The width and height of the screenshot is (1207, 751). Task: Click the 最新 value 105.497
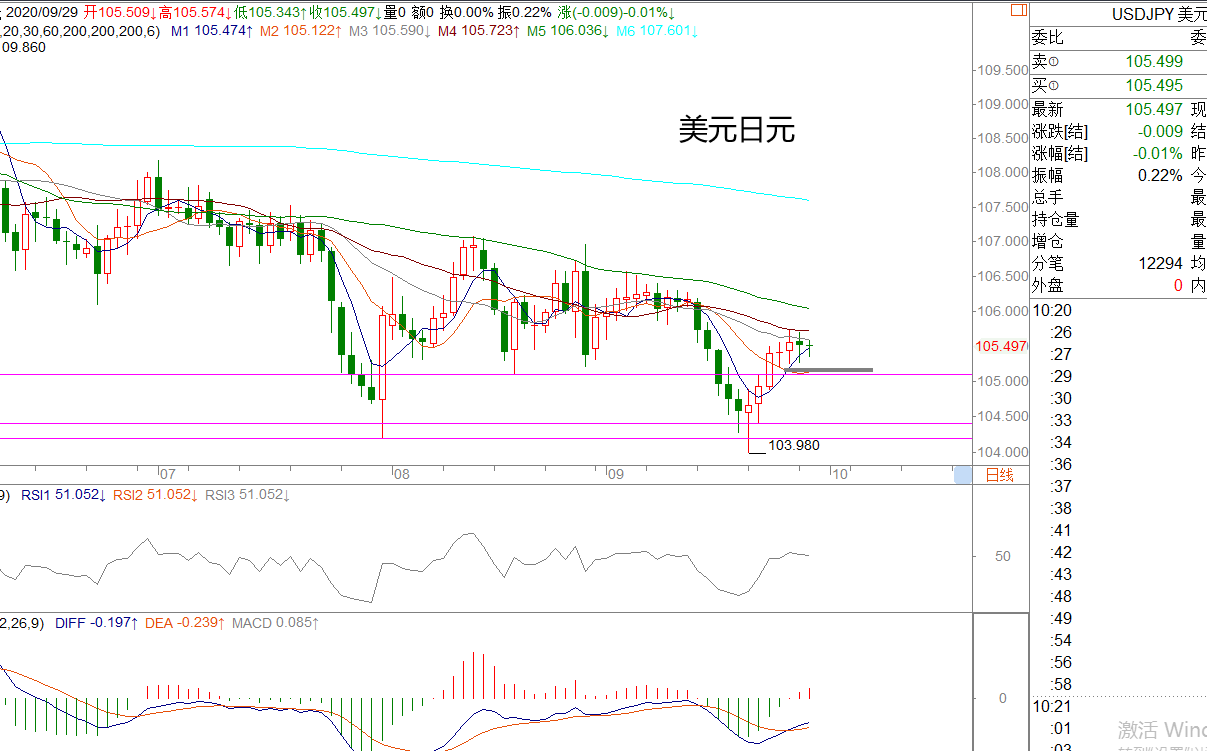[x=1154, y=109]
